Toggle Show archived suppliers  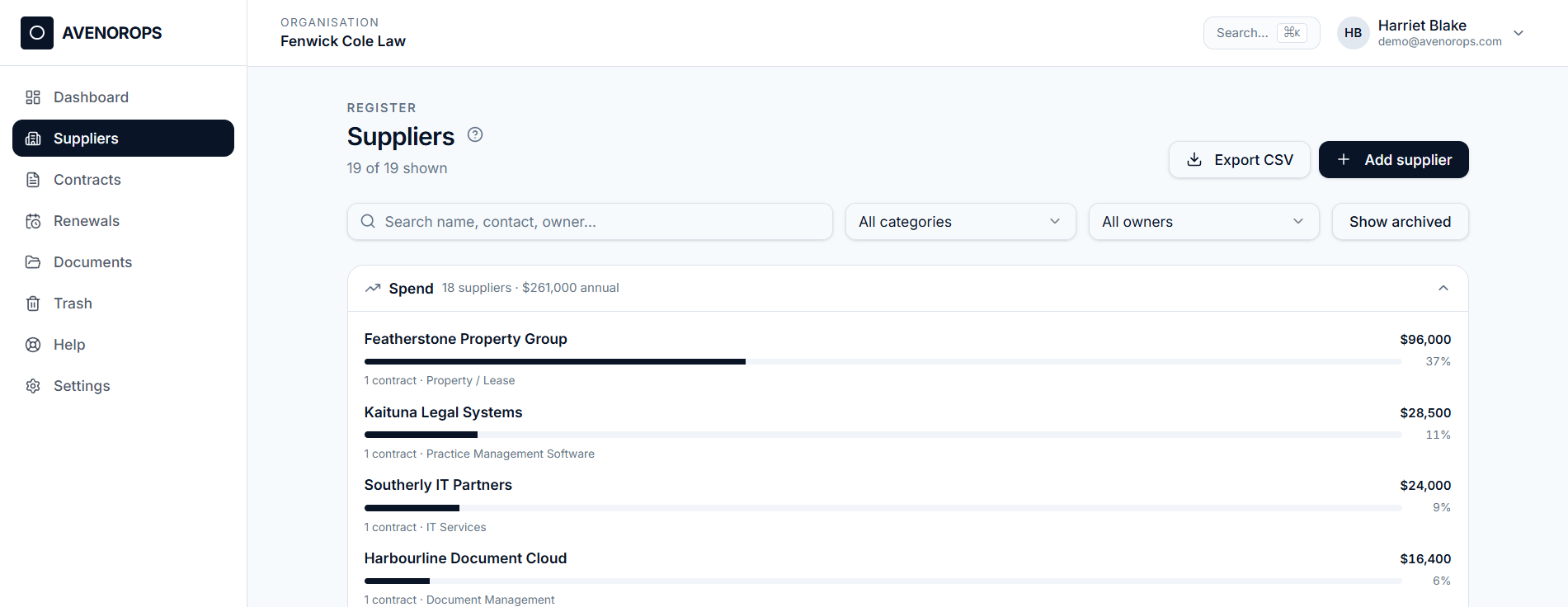click(1401, 222)
